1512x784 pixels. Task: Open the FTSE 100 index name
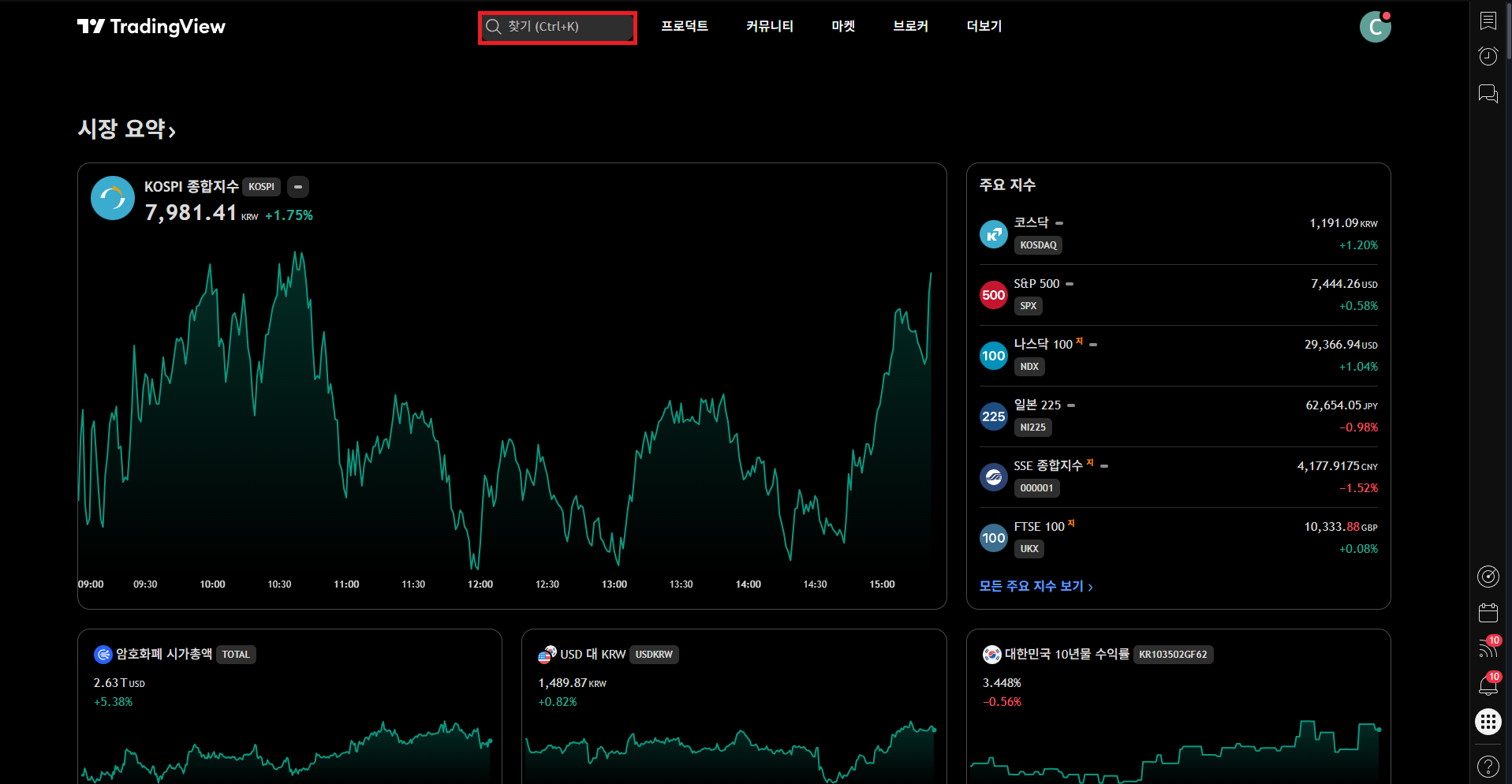pyautogui.click(x=1039, y=526)
